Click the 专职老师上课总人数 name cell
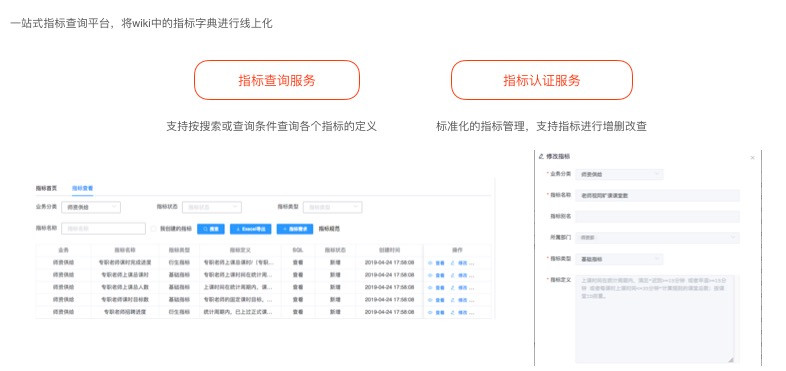The height and width of the screenshot is (371, 786). coord(125,287)
